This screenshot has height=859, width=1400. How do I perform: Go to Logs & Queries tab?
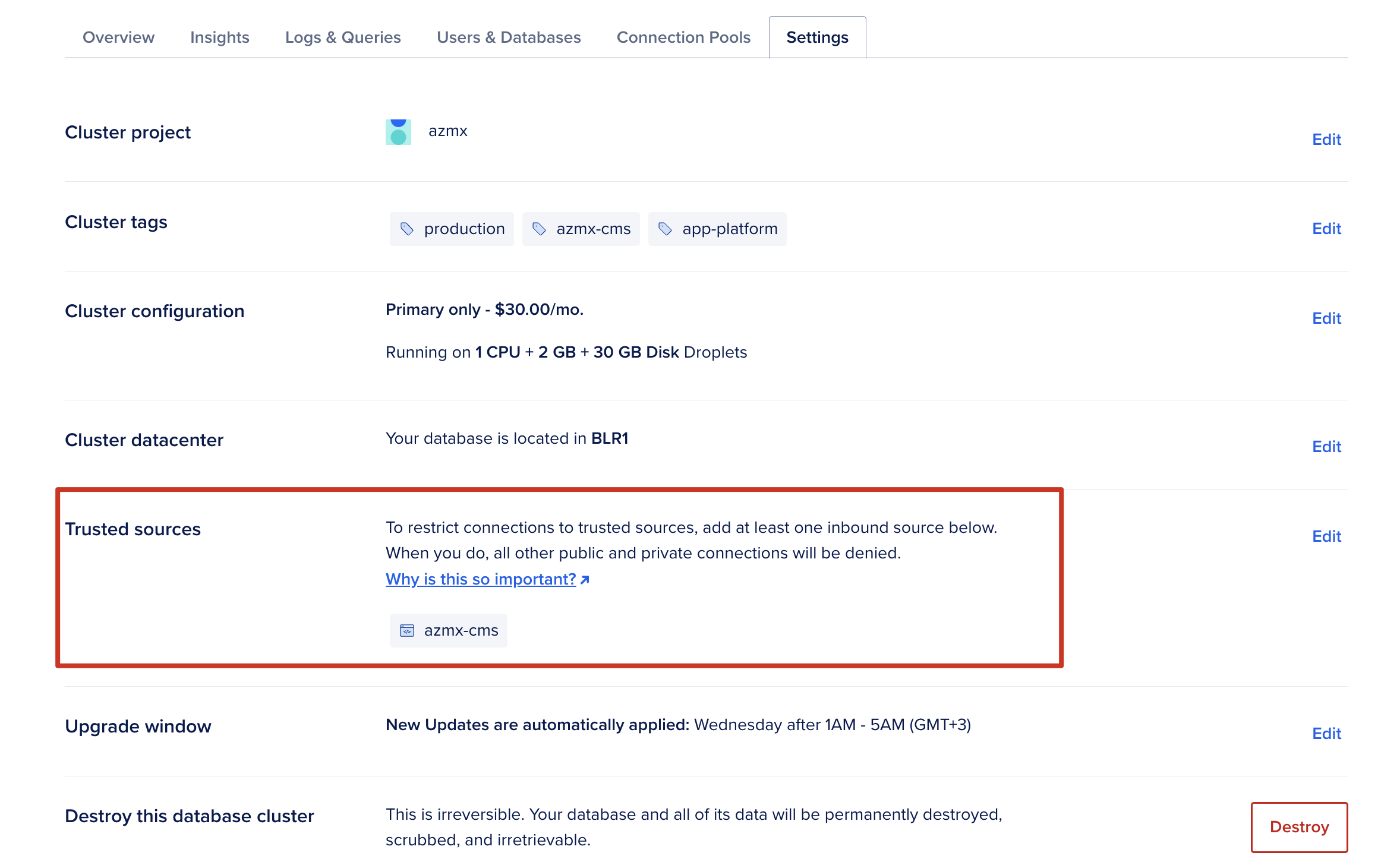tap(343, 37)
